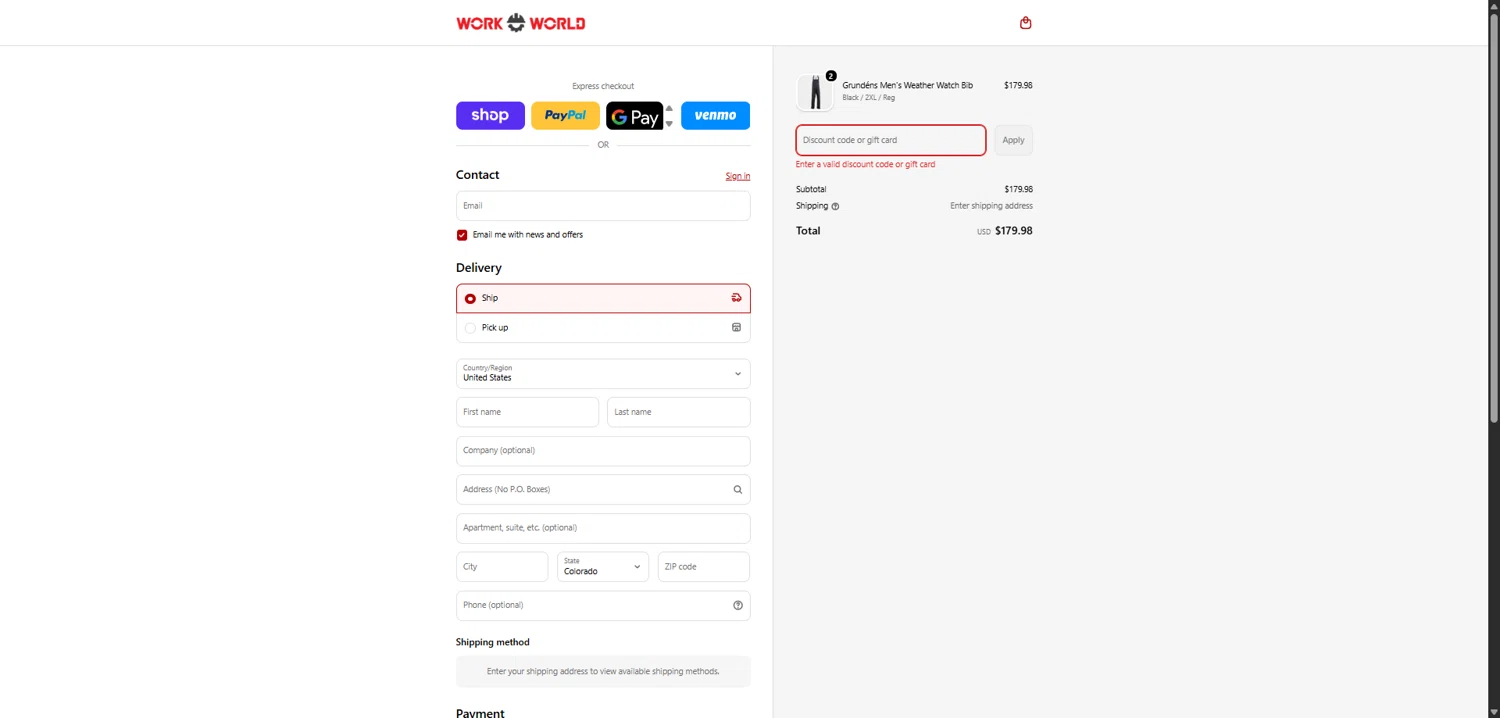Focus the Last name field
The image size is (1500, 718).
coord(679,412)
